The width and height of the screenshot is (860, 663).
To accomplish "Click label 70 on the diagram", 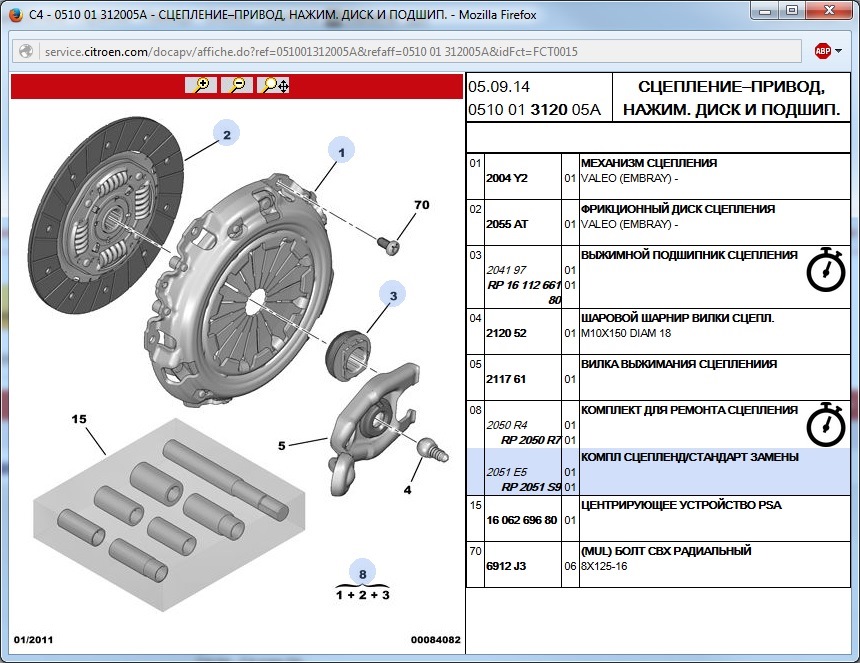I will click(421, 205).
